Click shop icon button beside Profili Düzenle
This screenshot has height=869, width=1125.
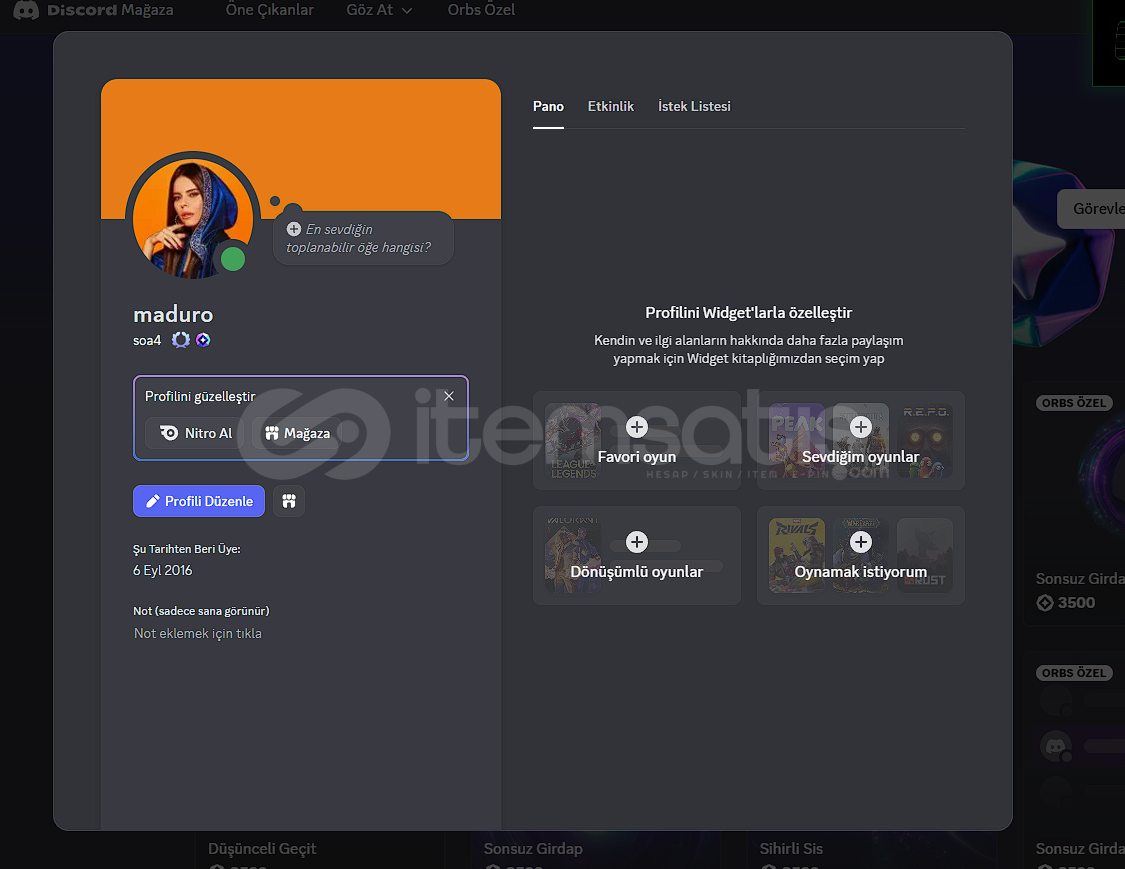tap(289, 501)
